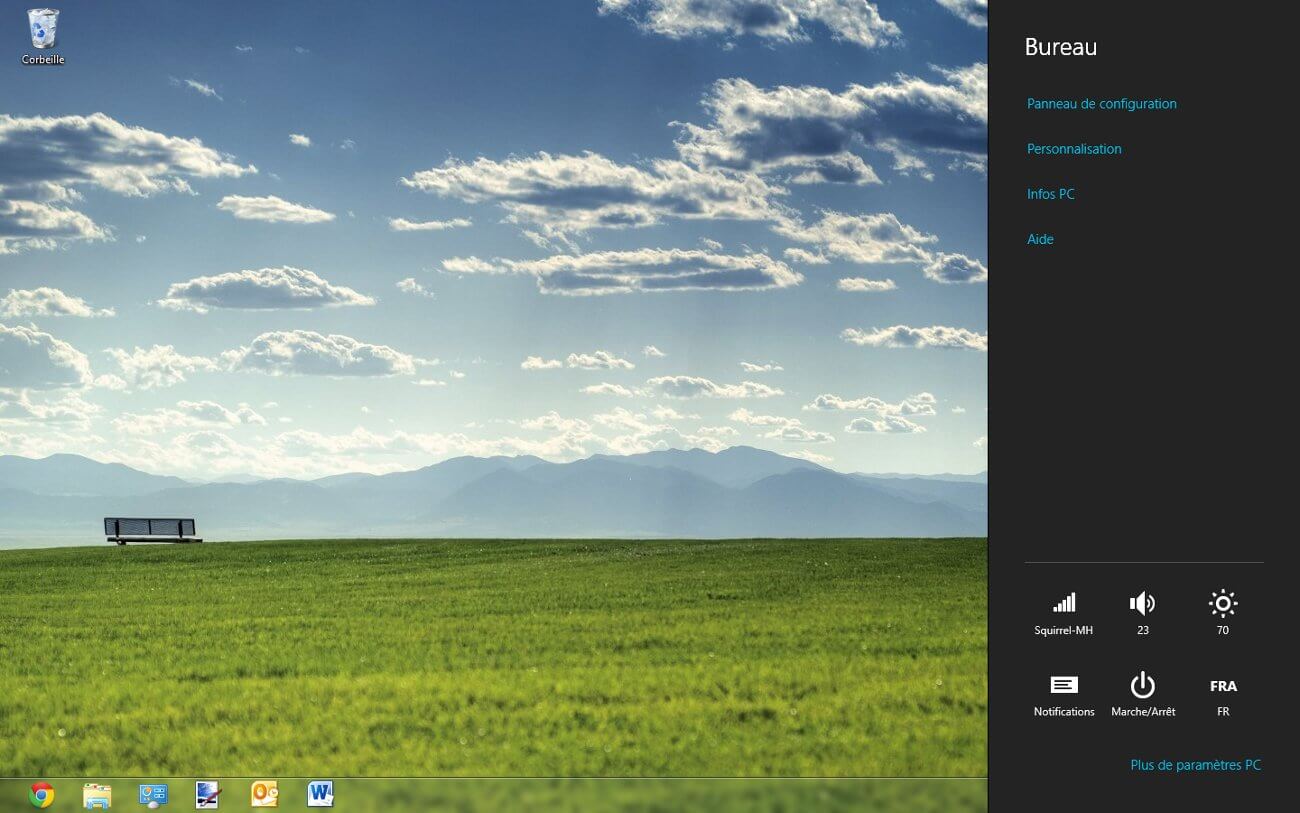Click the picture-with-pen taskbar icon

[x=208, y=795]
